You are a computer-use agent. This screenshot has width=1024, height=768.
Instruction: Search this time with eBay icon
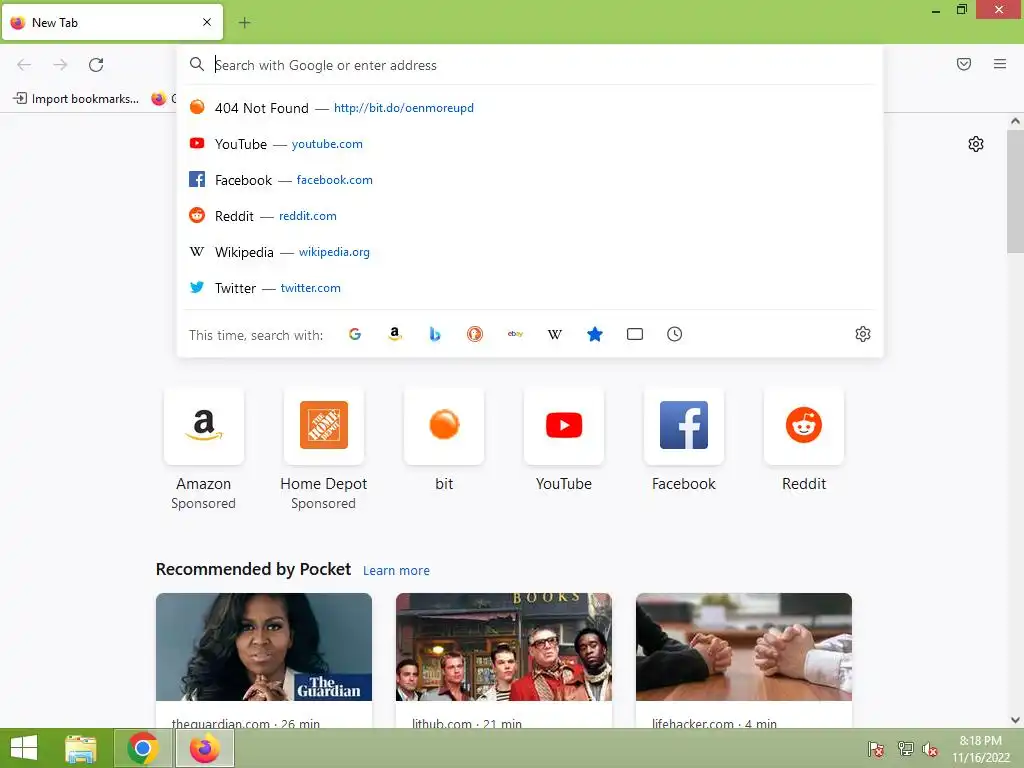point(515,334)
